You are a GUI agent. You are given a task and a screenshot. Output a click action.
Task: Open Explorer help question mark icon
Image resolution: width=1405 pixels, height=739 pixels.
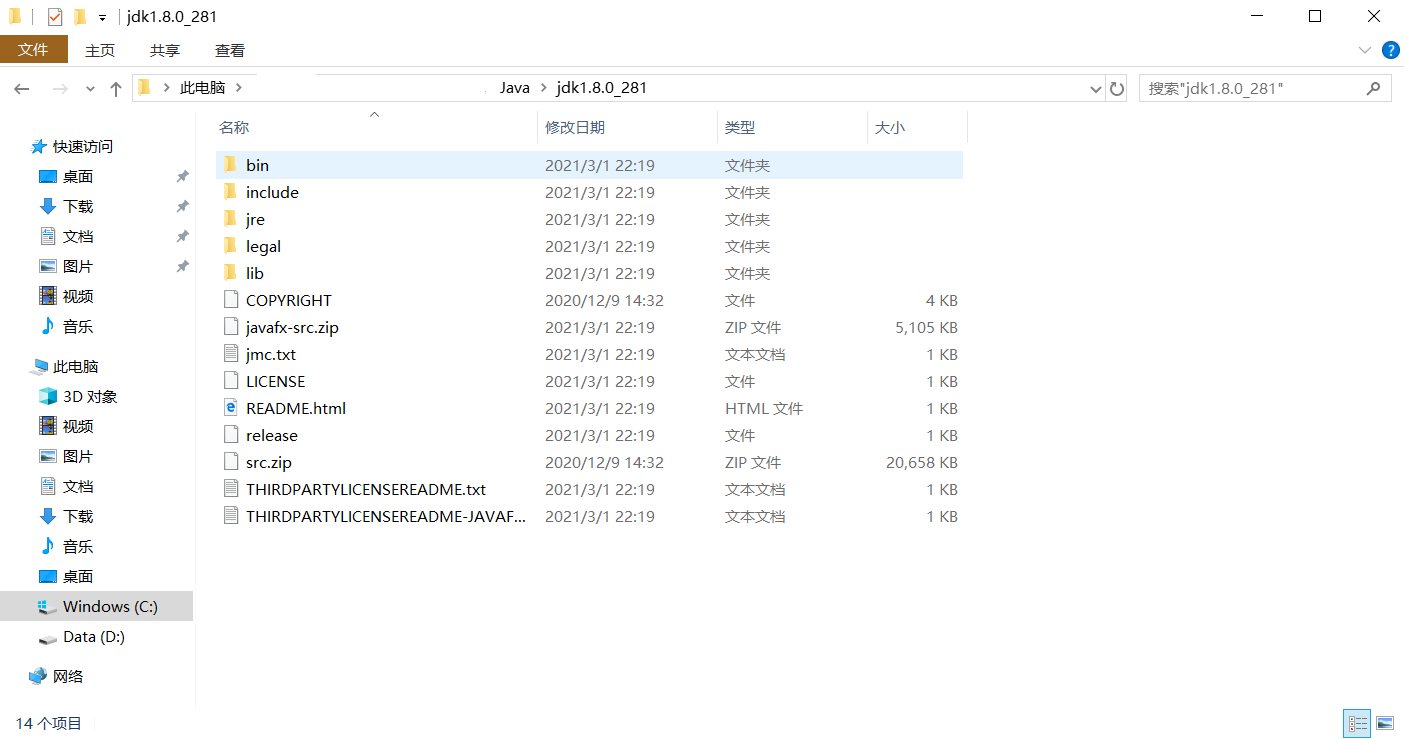[1390, 50]
